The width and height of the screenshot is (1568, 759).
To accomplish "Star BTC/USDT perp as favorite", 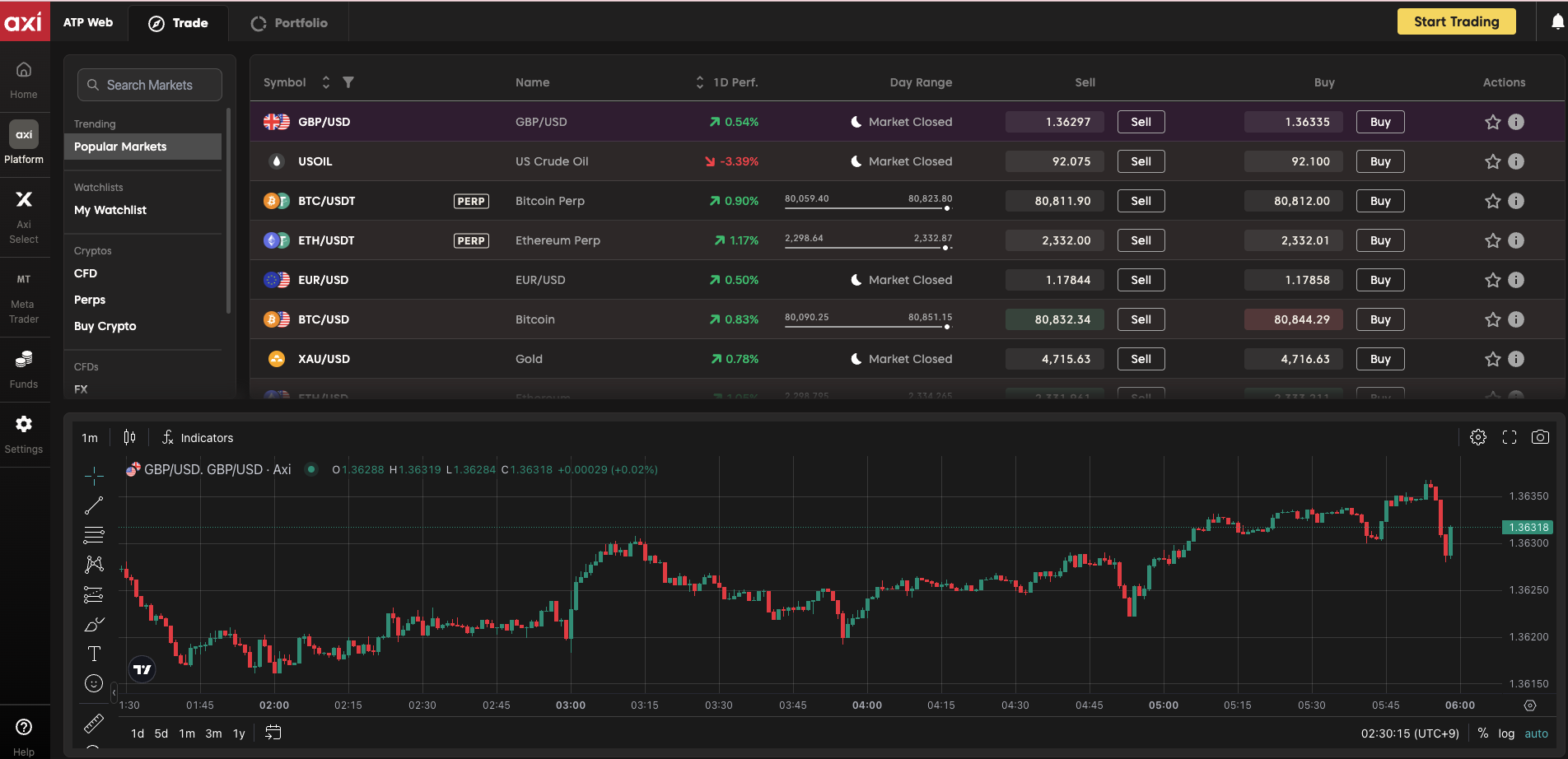I will 1493,201.
